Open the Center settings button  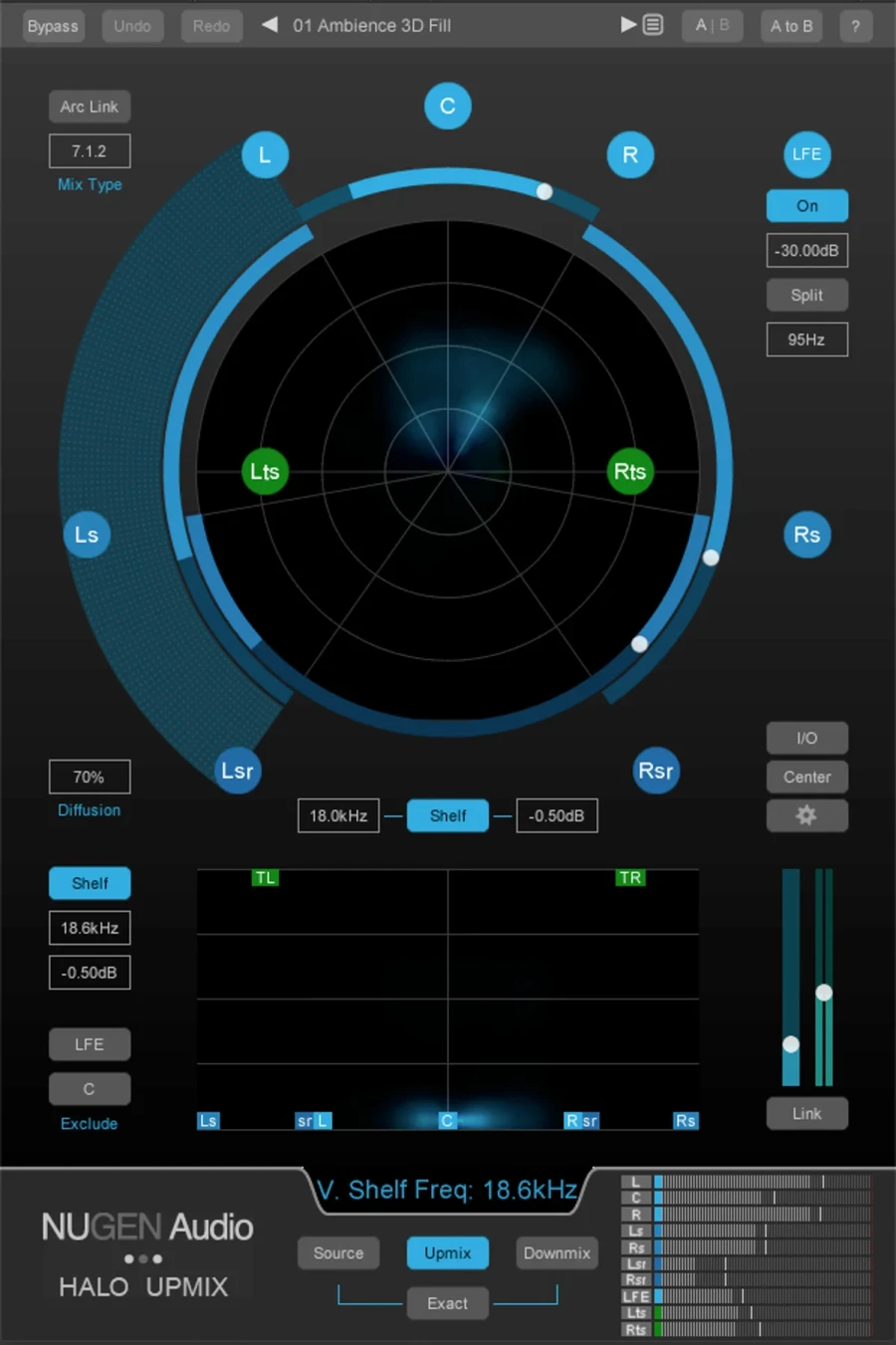point(806,777)
